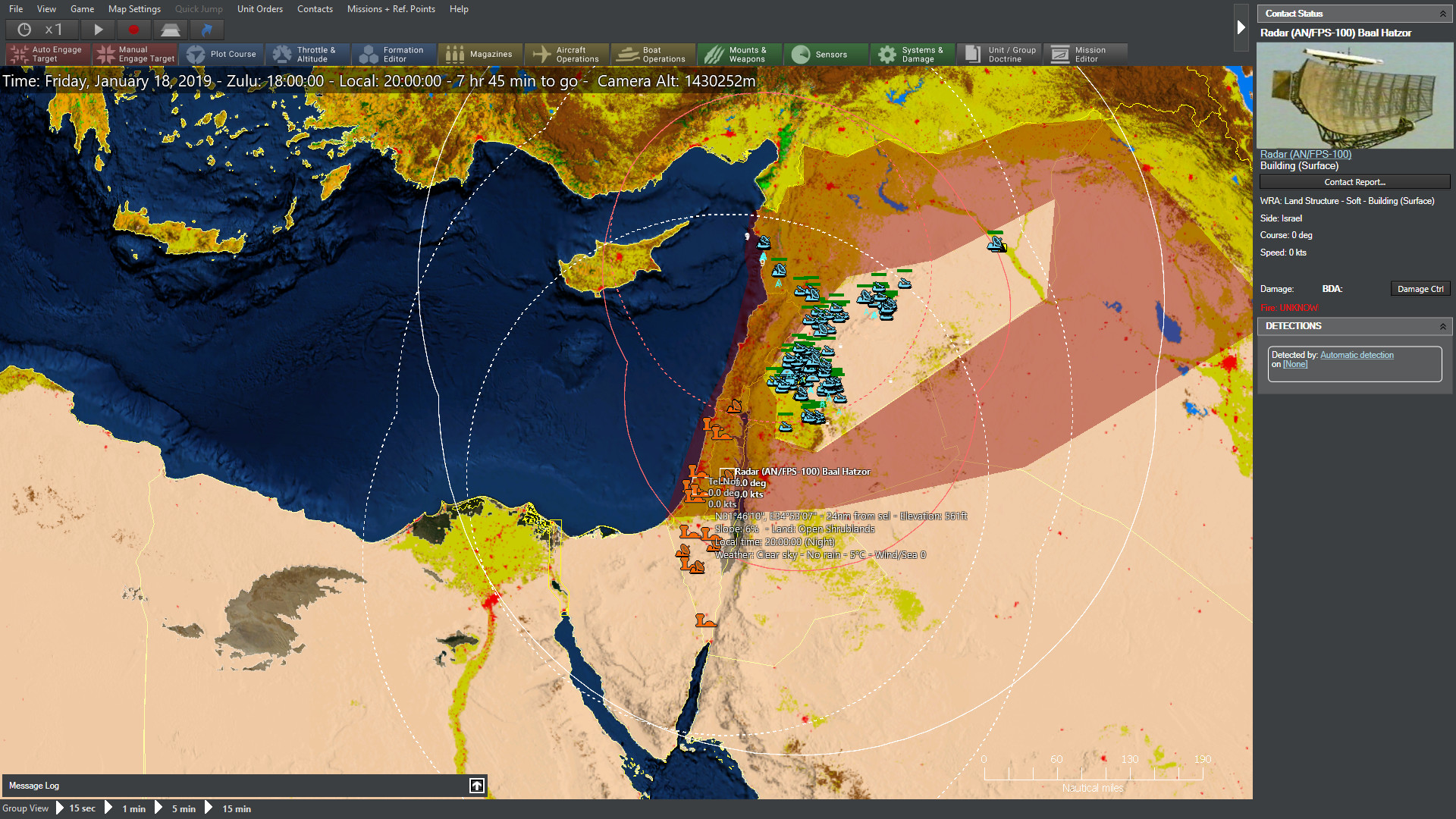Open the Sensors panel
The image size is (1456, 819).
click(x=825, y=54)
